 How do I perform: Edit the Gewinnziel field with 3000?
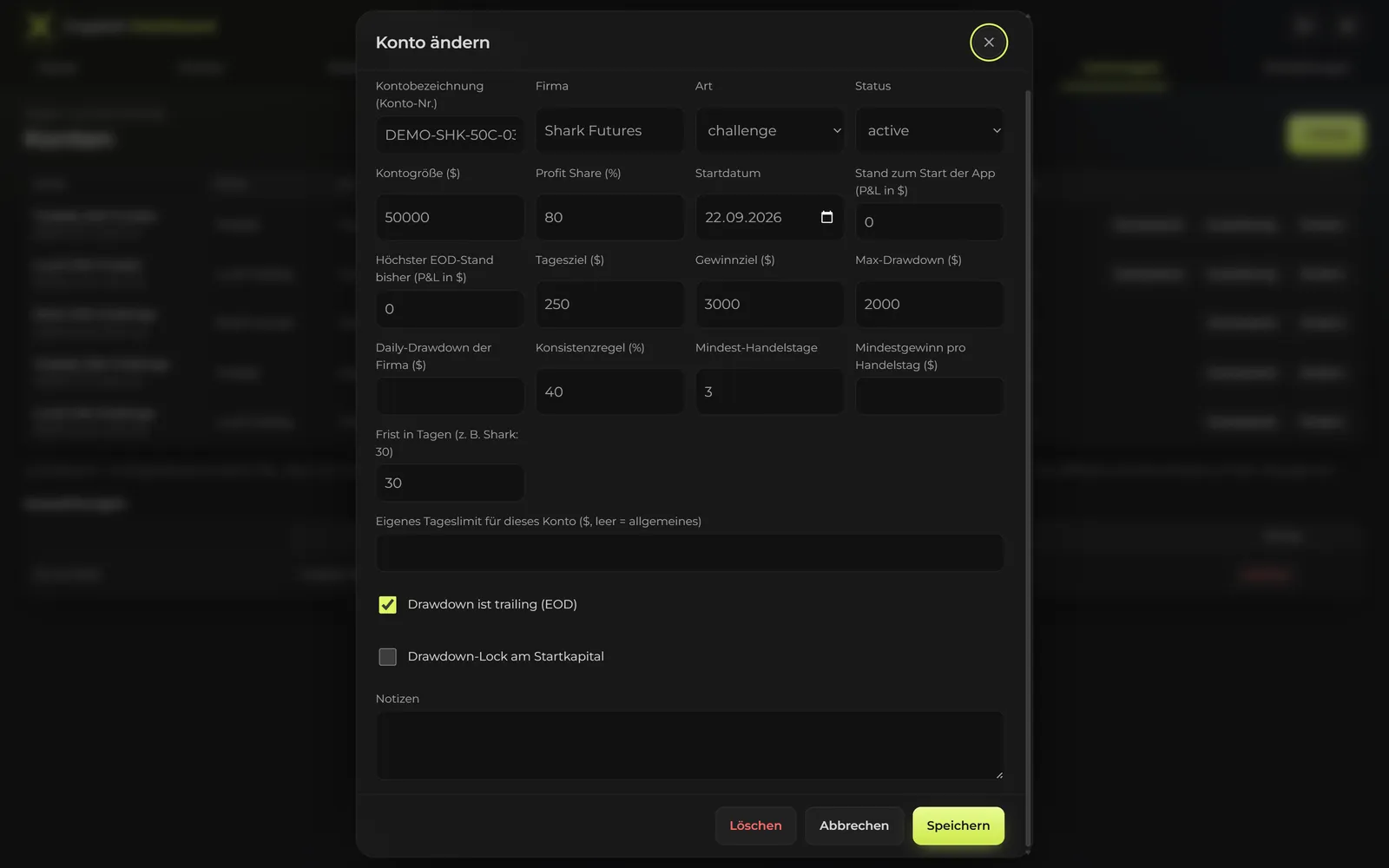[x=770, y=304]
